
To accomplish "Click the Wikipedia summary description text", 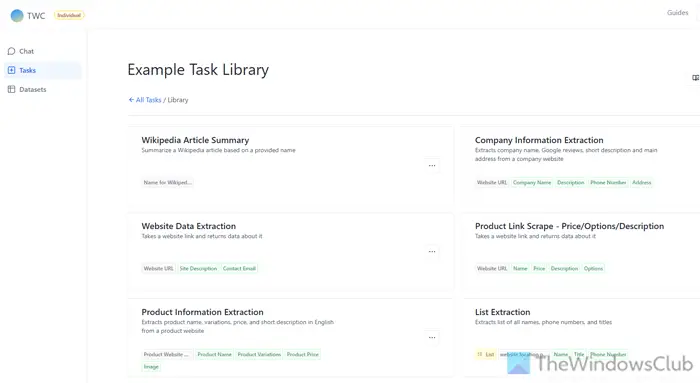I will coord(218,150).
